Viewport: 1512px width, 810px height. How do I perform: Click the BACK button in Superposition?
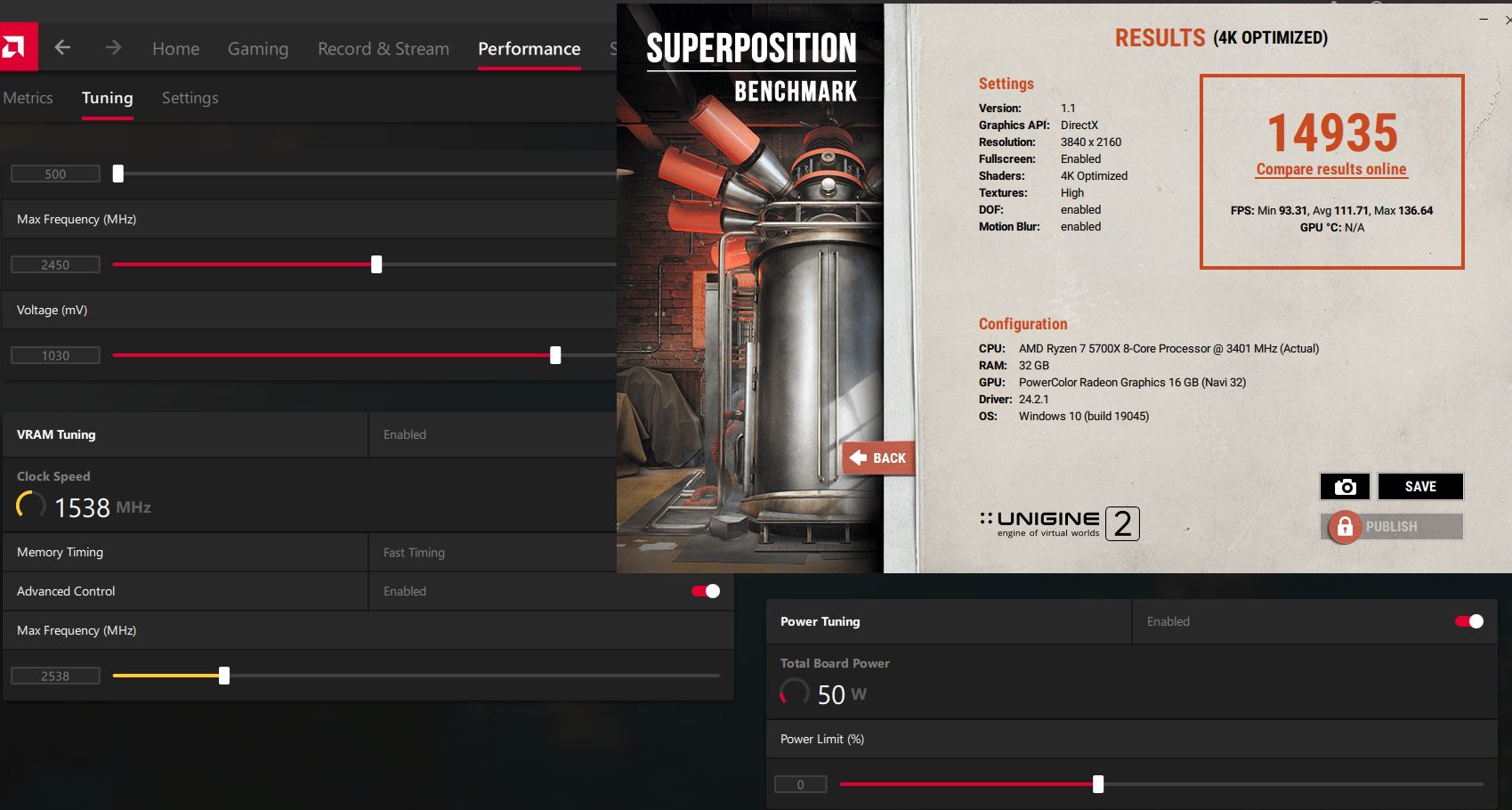(878, 458)
